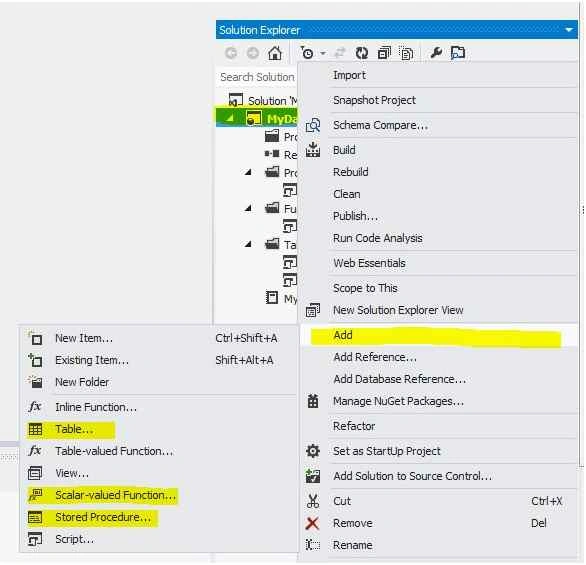Open Properties via the wrench icon

436,53
